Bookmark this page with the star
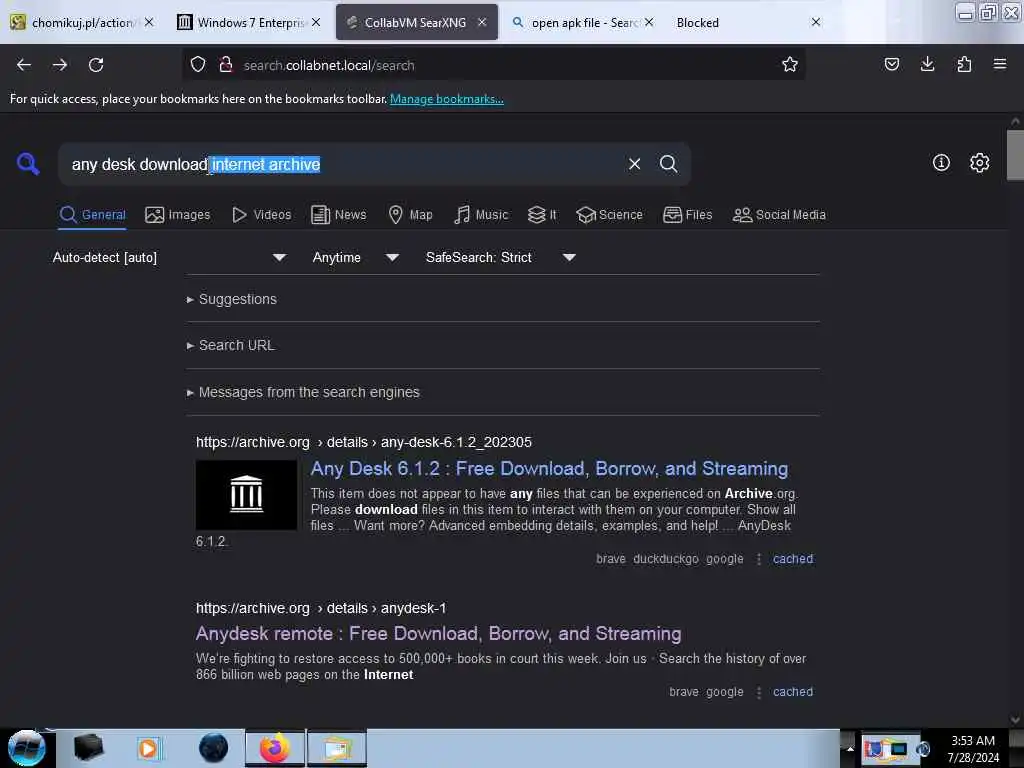Viewport: 1024px width, 768px height. click(x=790, y=65)
